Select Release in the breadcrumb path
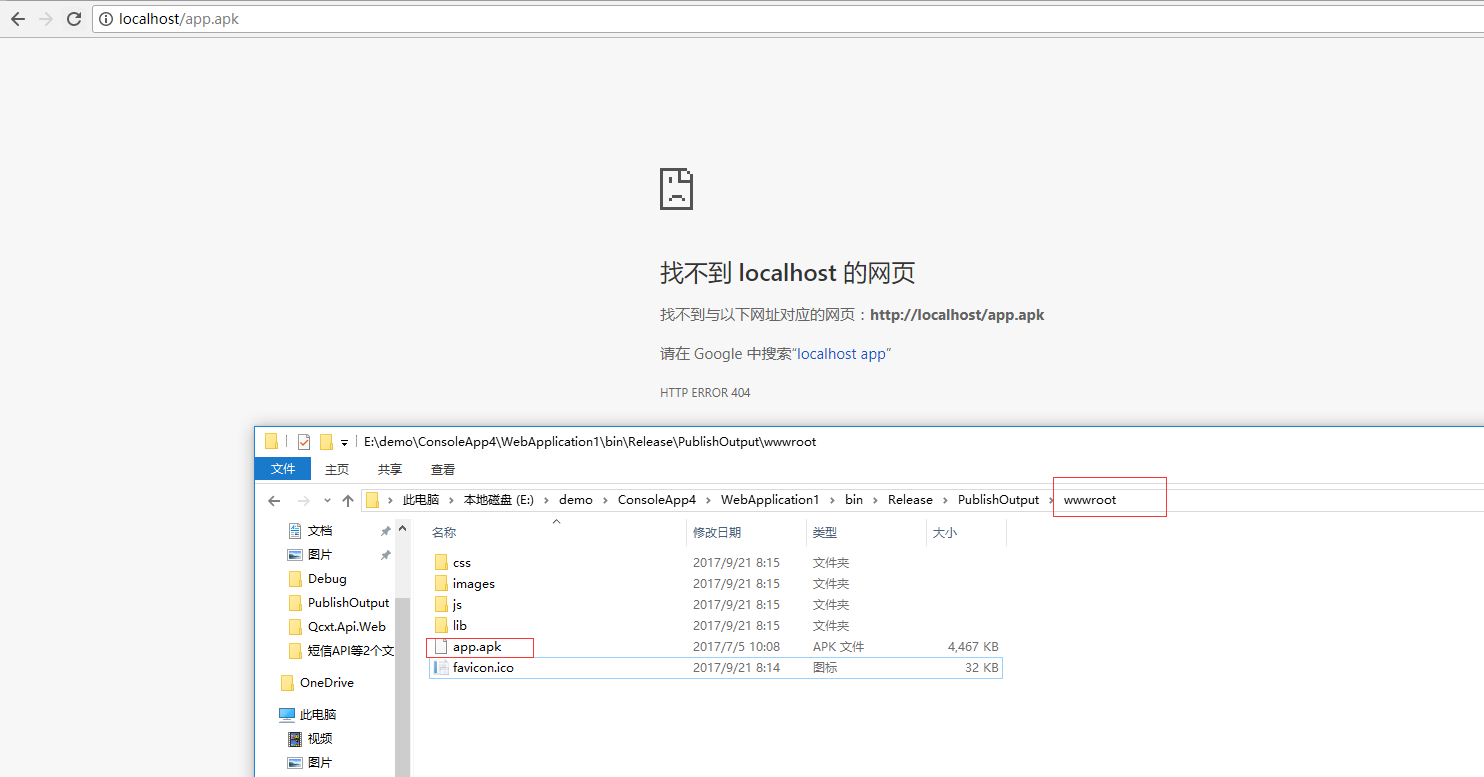The height and width of the screenshot is (777, 1484). [x=910, y=500]
